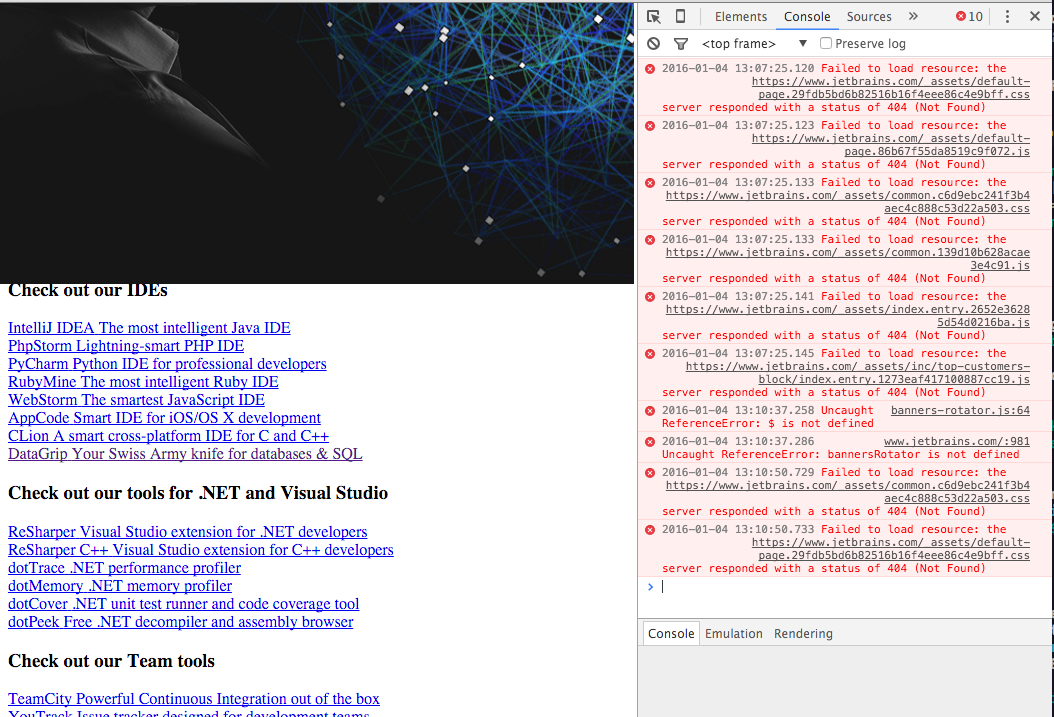The image size is (1054, 717).
Task: Open the Emulation drawer tab
Action: 733,634
